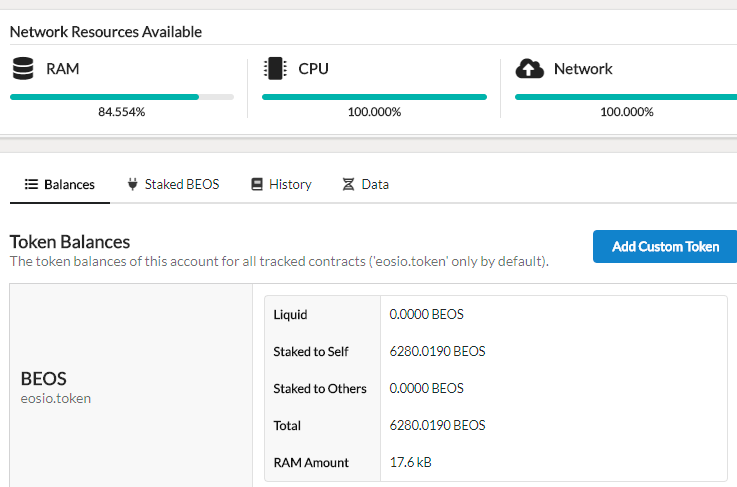This screenshot has width=737, height=487.
Task: Click the RAM Amount 17.6 kB value
Action: pos(411,462)
